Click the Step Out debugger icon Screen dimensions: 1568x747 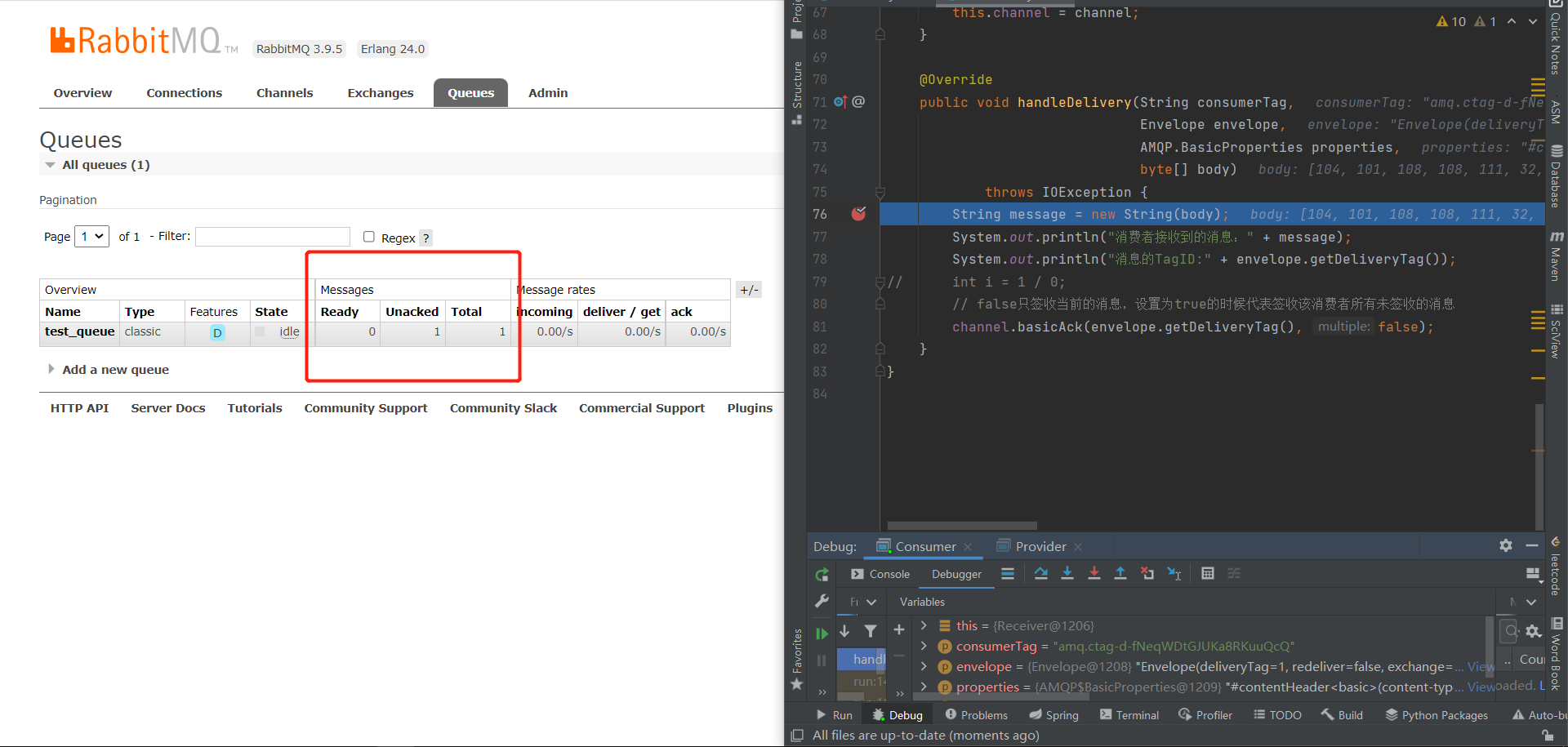[1120, 574]
